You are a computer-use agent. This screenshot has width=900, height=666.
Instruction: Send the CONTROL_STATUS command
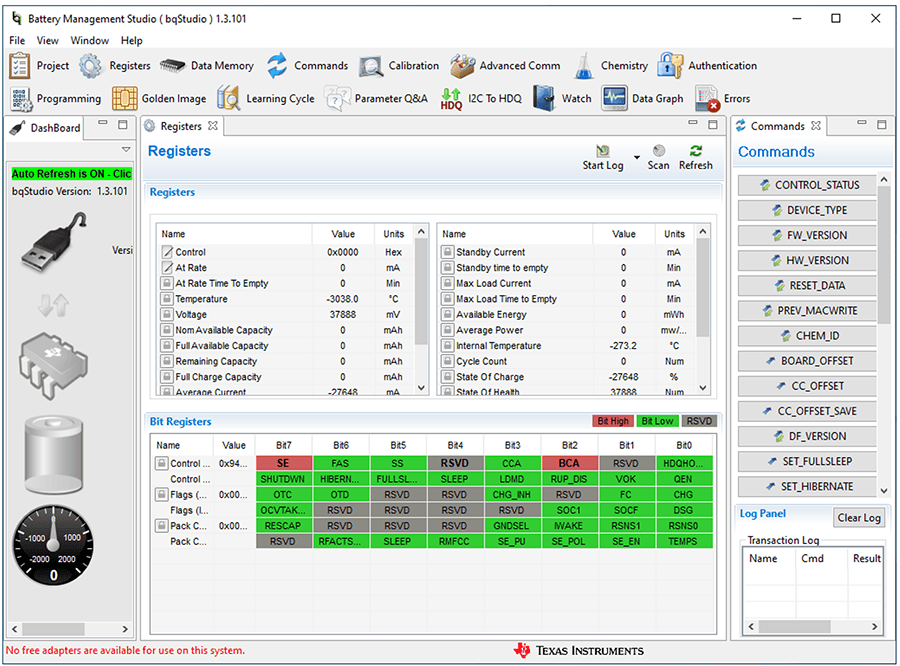pos(807,185)
